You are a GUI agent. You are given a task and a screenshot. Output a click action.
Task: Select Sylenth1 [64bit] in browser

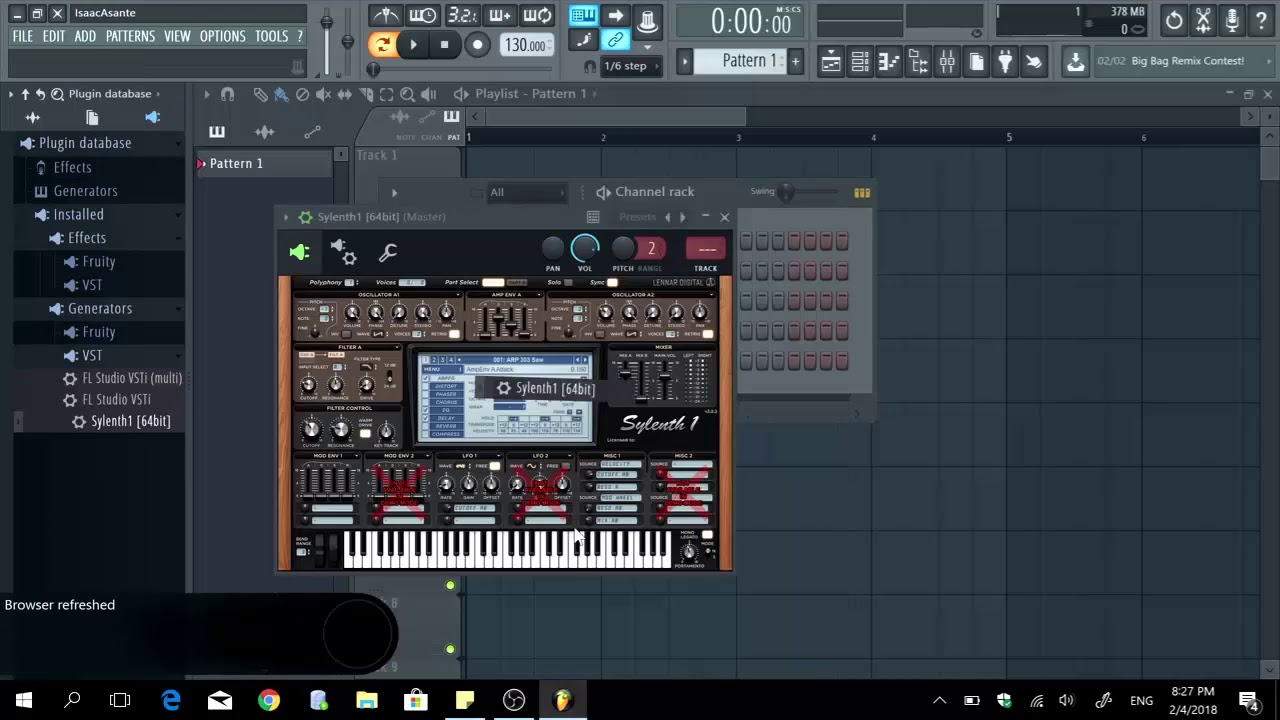(130, 421)
